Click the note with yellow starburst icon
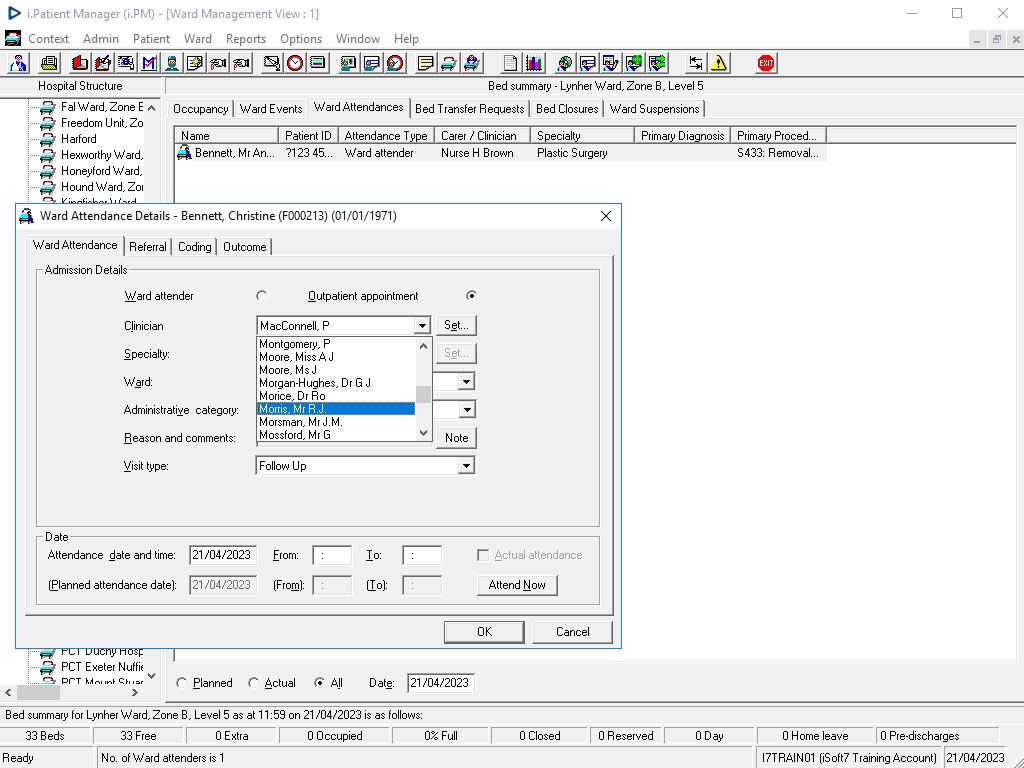The height and width of the screenshot is (768, 1024). [195, 63]
